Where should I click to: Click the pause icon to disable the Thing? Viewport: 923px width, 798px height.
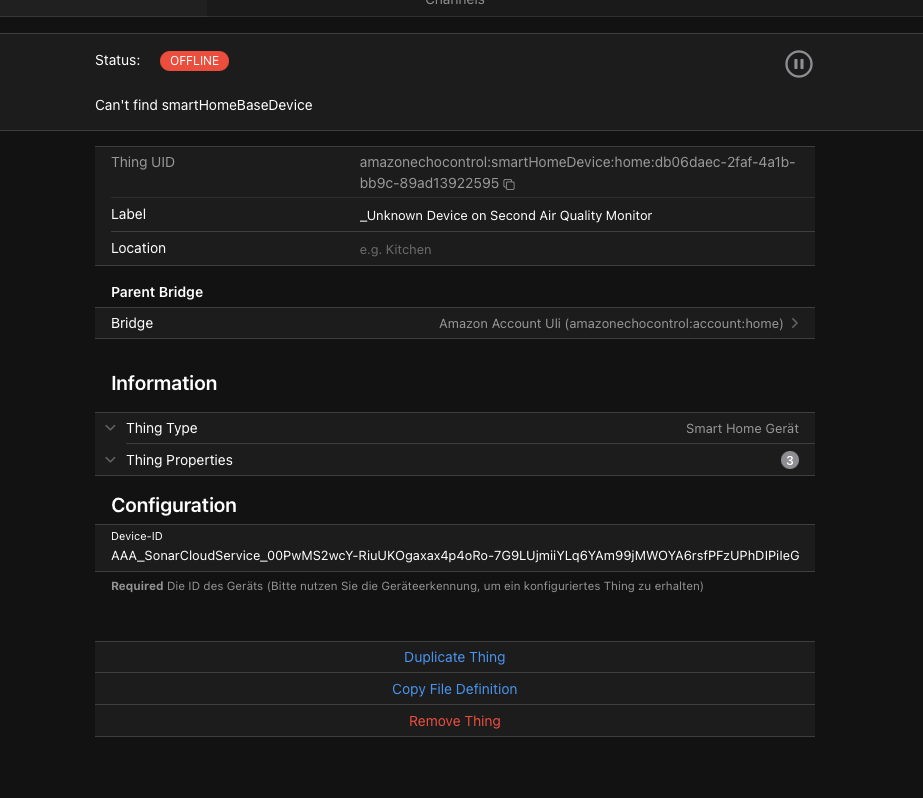[x=798, y=64]
